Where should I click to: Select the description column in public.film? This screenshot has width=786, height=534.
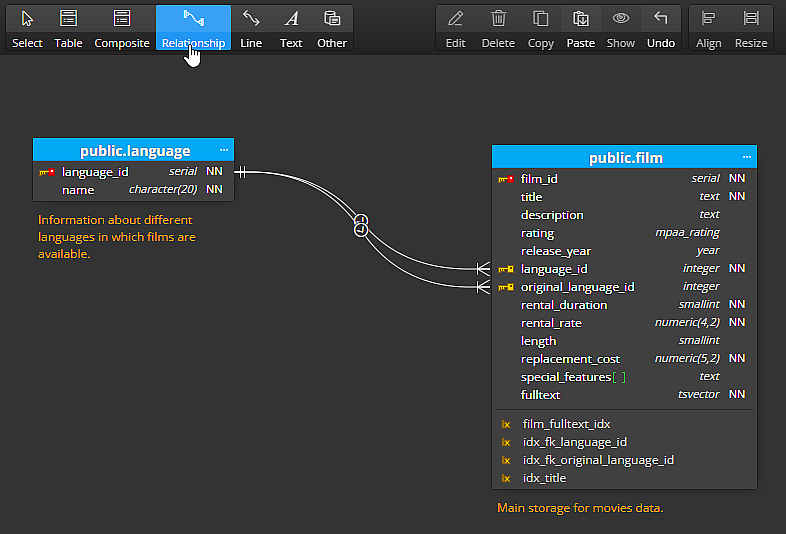625,215
